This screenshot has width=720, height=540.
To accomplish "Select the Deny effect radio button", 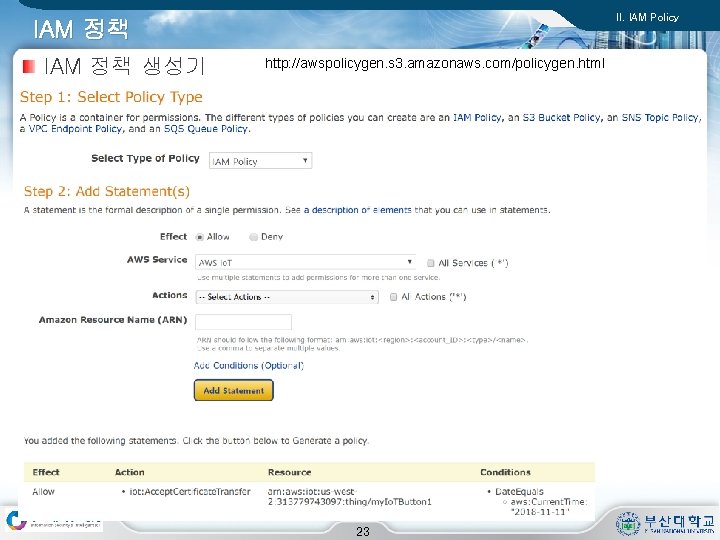I will (253, 237).
